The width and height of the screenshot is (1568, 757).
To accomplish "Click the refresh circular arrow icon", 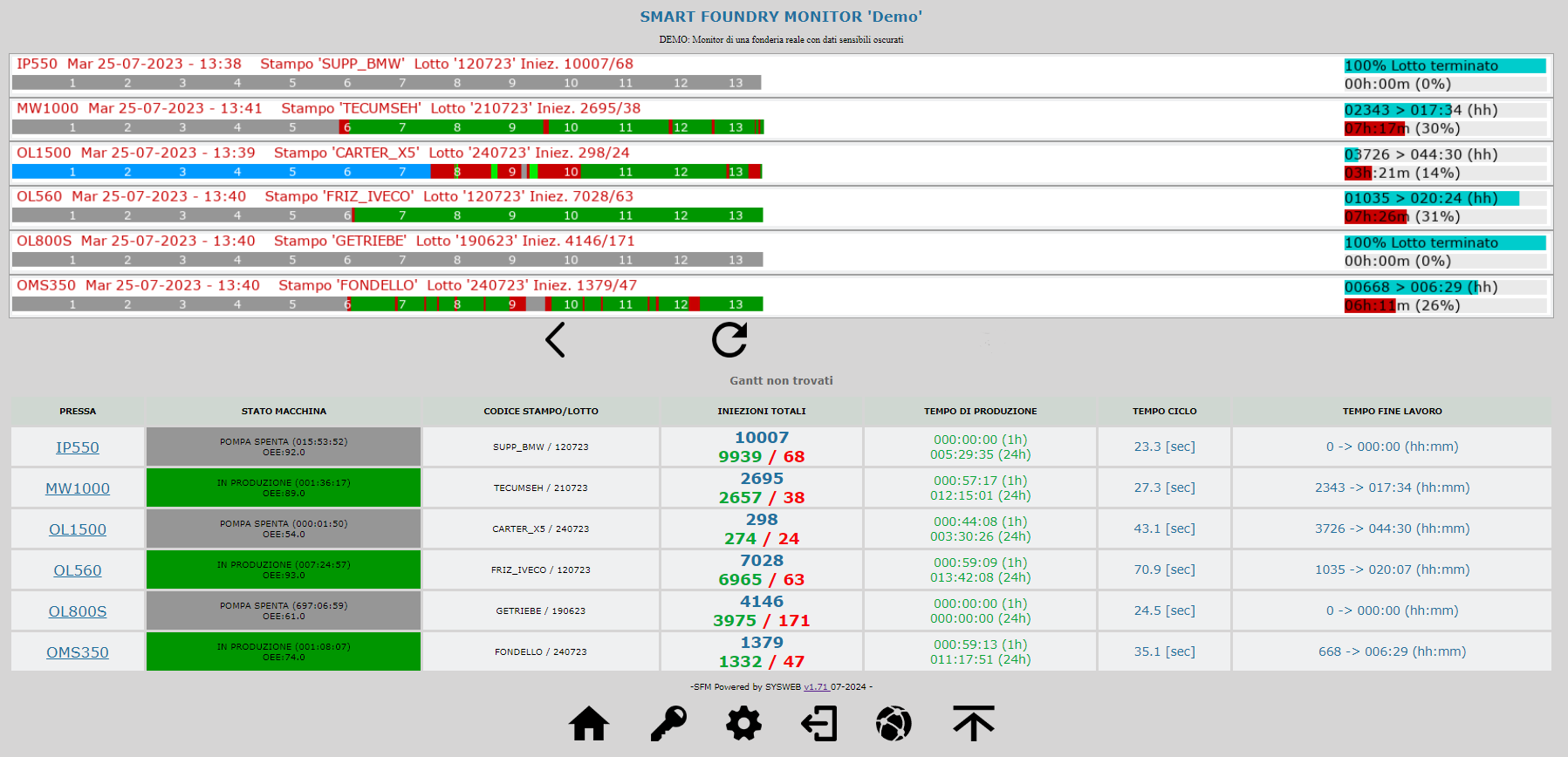I will (729, 340).
